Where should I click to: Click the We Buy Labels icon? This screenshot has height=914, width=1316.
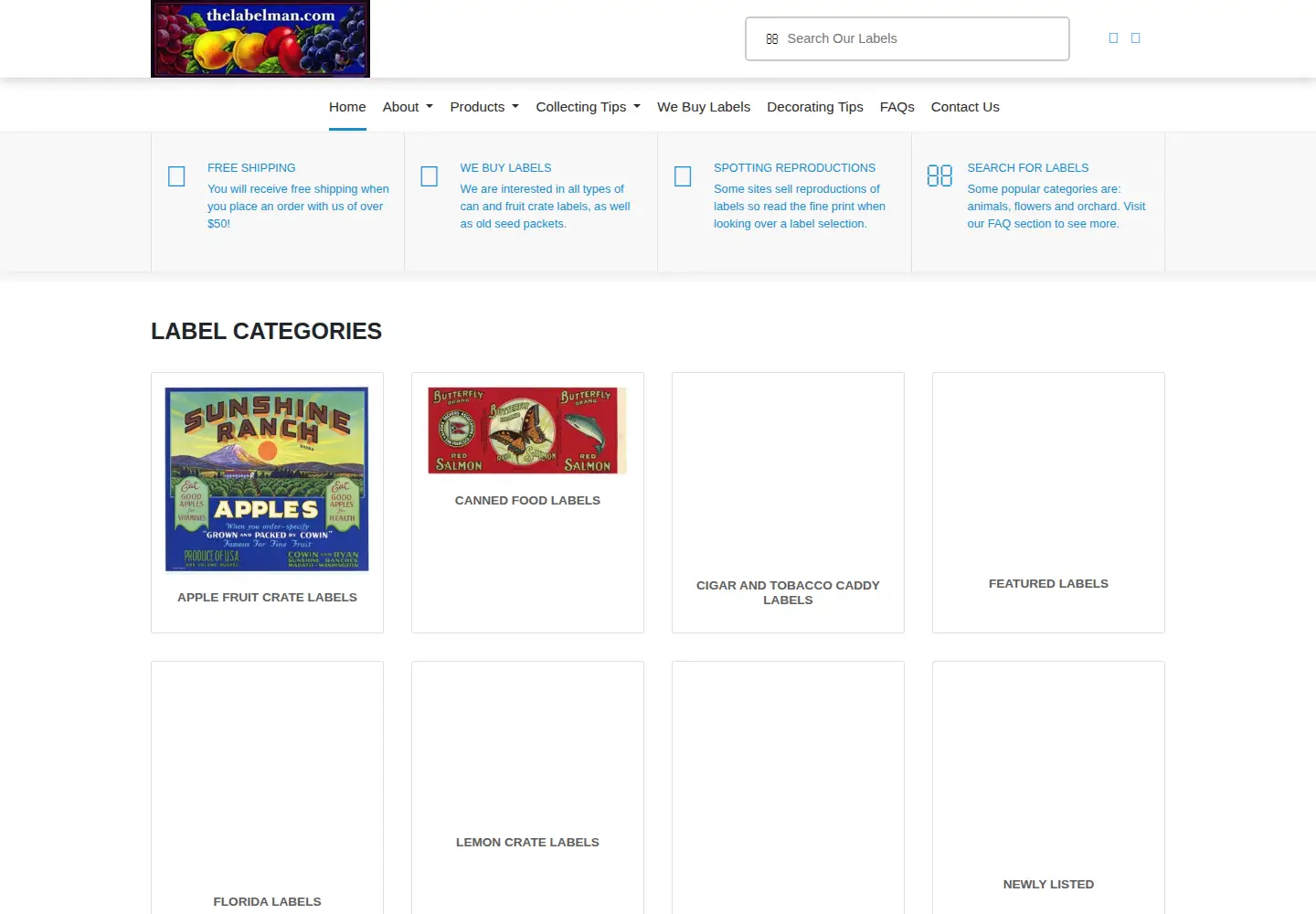[430, 176]
